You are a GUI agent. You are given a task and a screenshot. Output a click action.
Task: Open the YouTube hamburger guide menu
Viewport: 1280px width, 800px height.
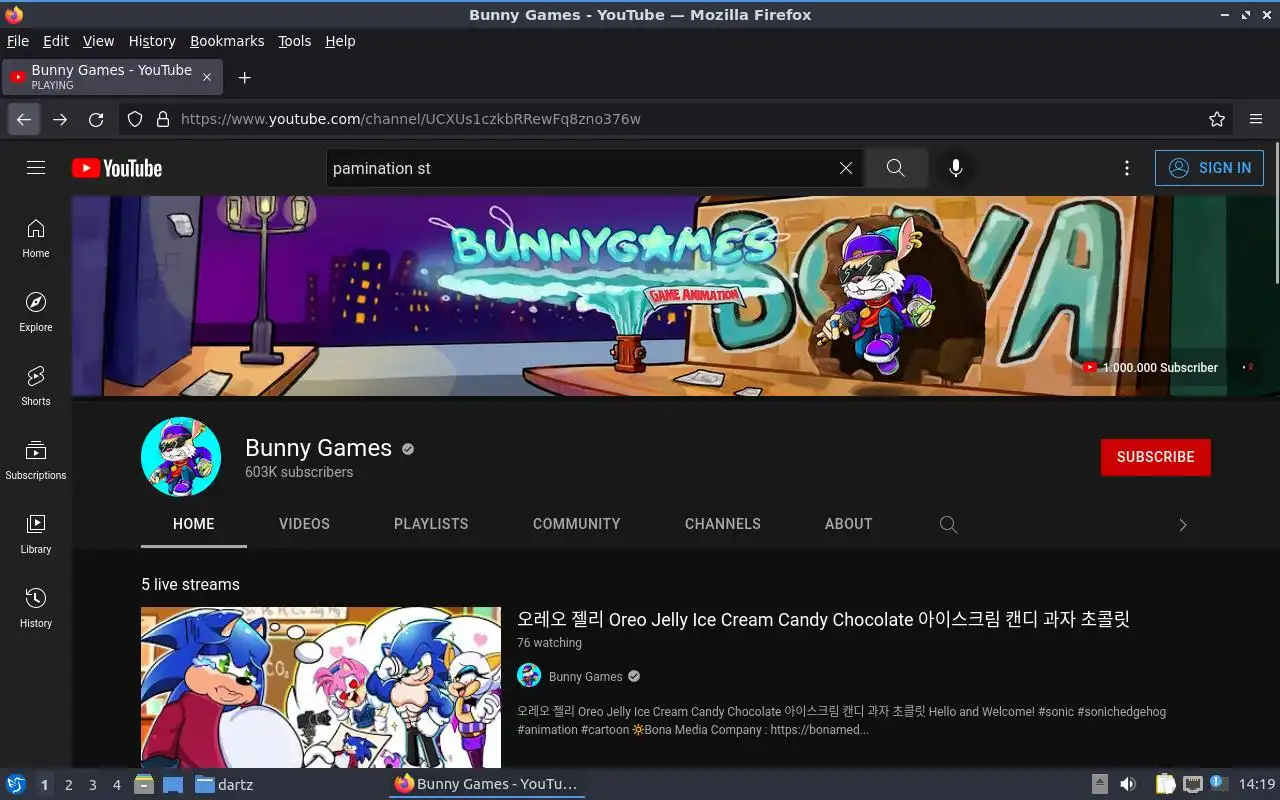tap(36, 168)
